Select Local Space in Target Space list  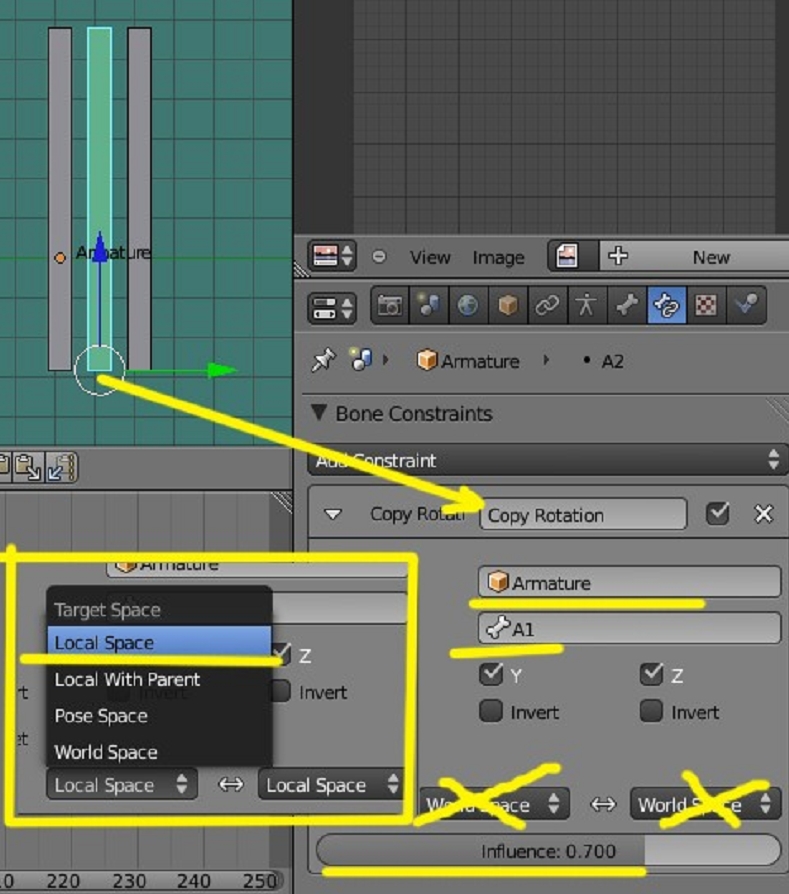pyautogui.click(x=159, y=643)
